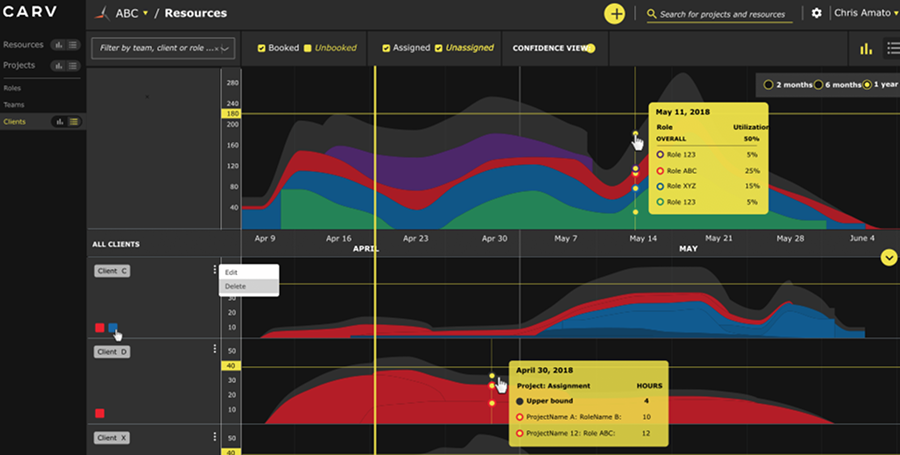
Task: Show Projects as list in sidebar
Action: [x=73, y=65]
